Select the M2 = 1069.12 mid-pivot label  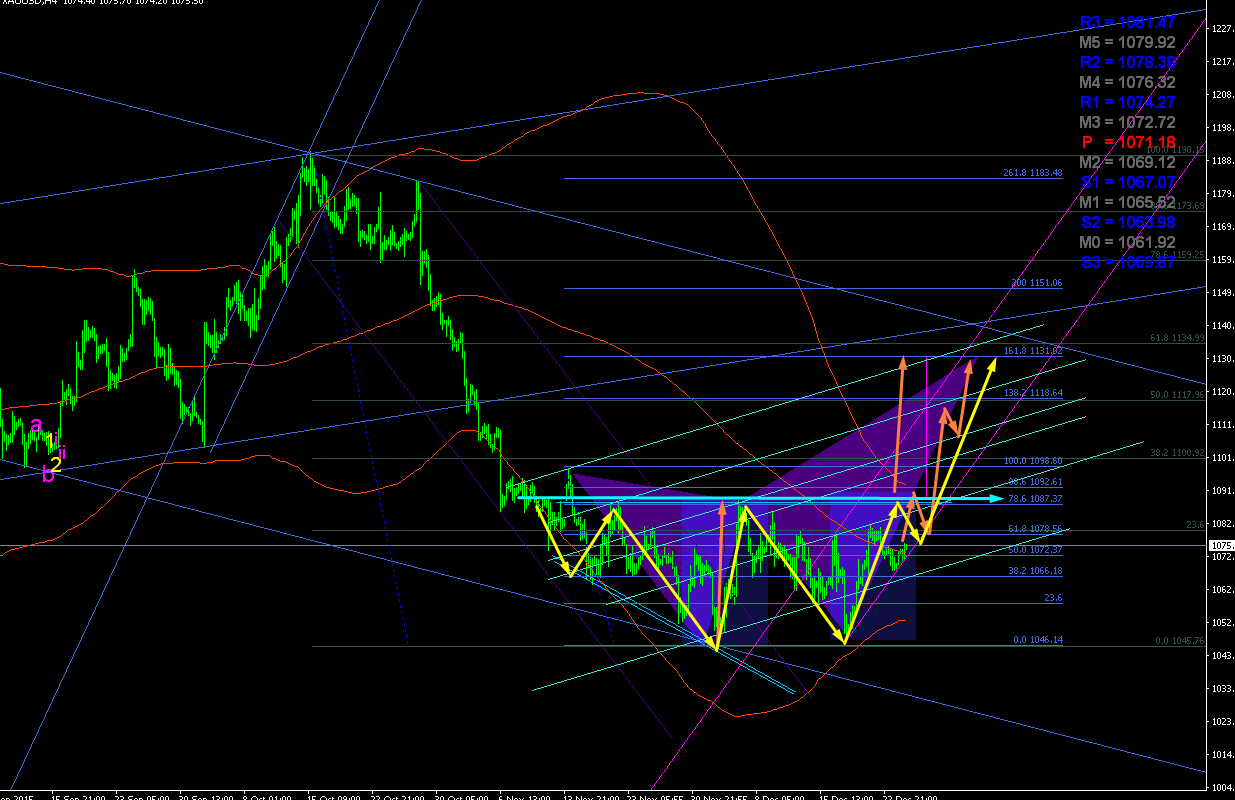coord(1127,162)
